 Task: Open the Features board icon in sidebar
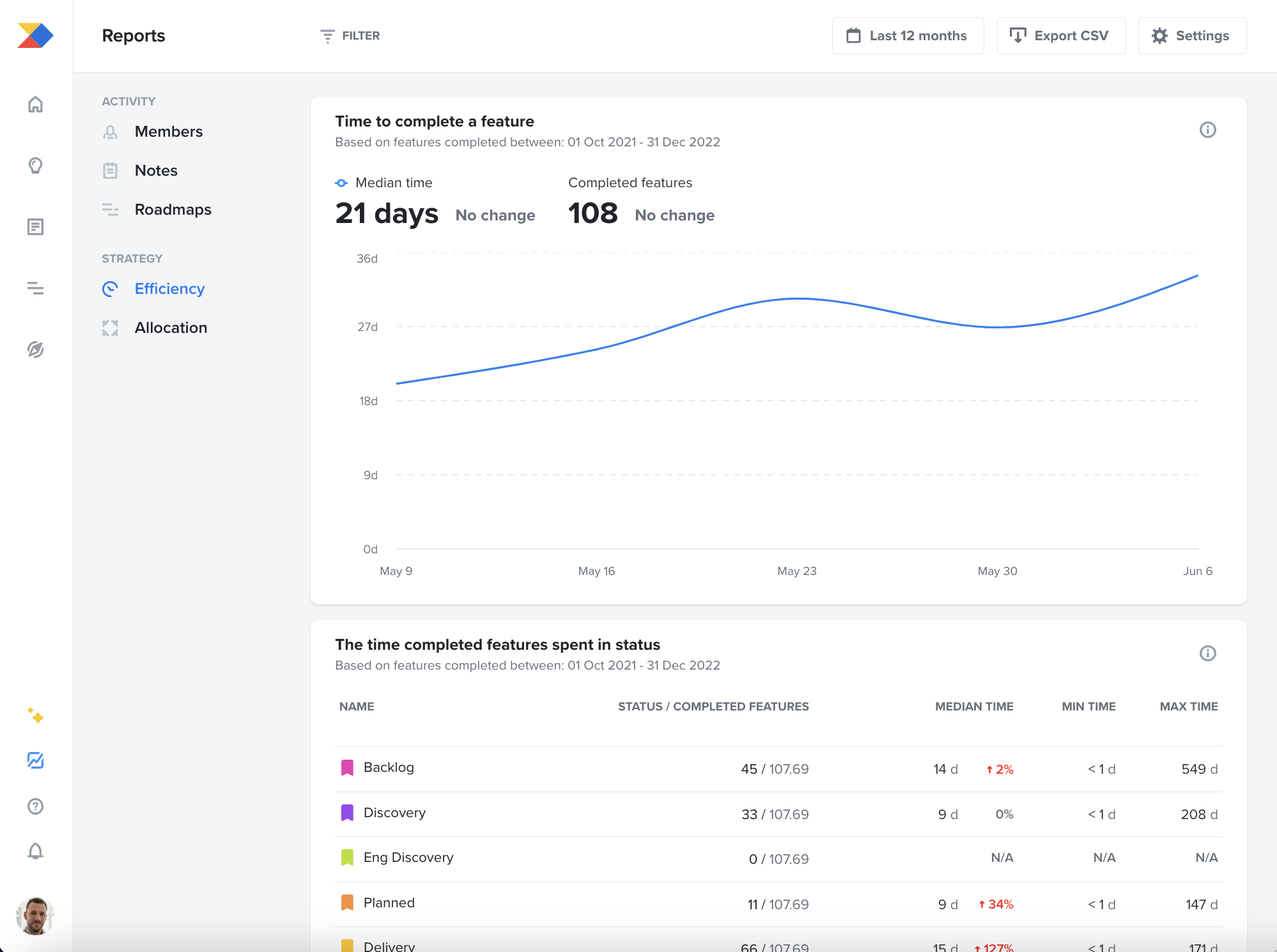pos(36,227)
